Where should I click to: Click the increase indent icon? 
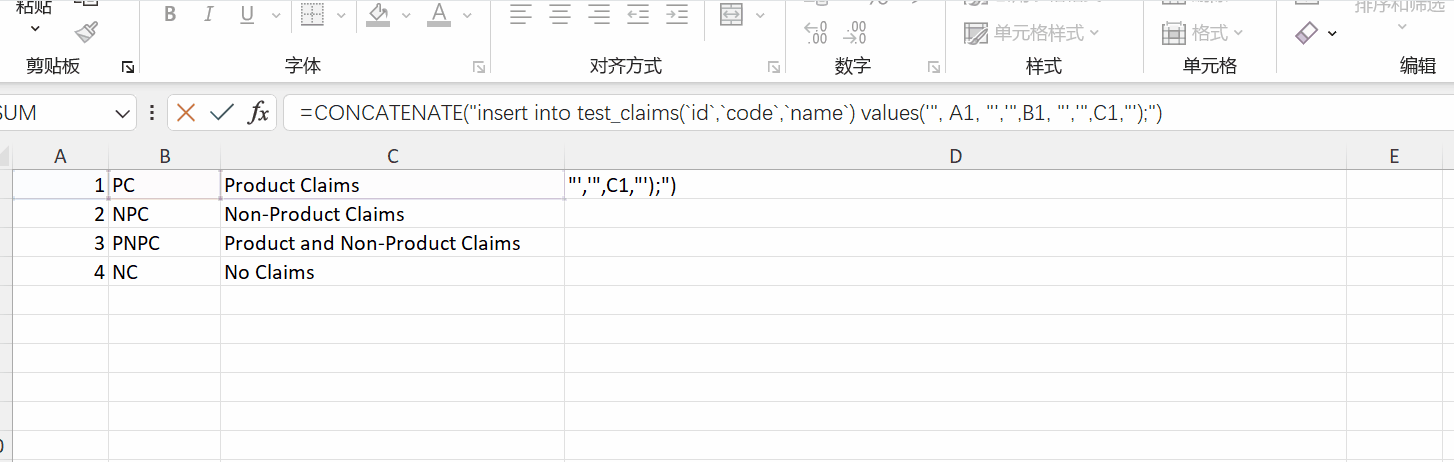click(677, 14)
